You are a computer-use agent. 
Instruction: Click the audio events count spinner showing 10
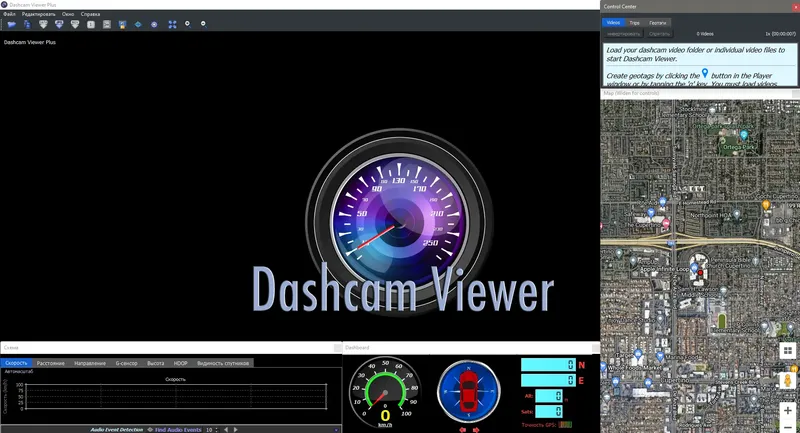(x=211, y=430)
